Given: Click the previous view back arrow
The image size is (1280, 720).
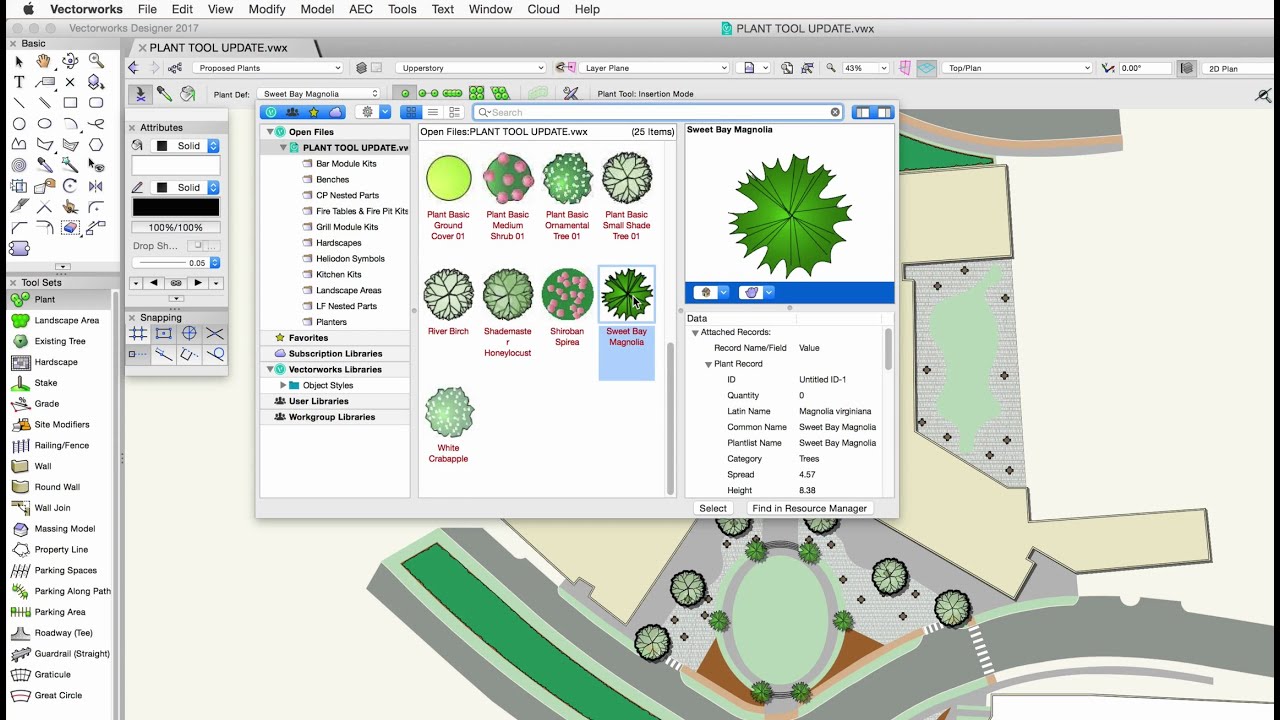Looking at the screenshot, I should tap(133, 68).
